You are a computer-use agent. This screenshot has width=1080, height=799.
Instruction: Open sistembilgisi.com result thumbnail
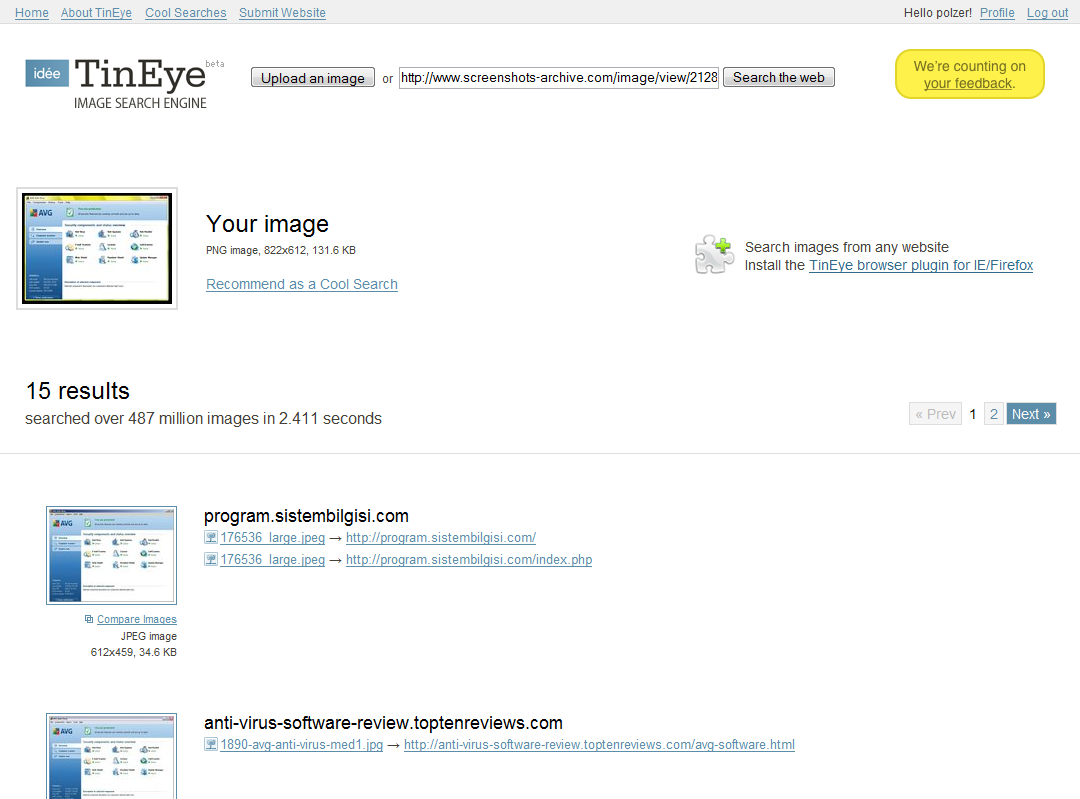pyautogui.click(x=112, y=555)
